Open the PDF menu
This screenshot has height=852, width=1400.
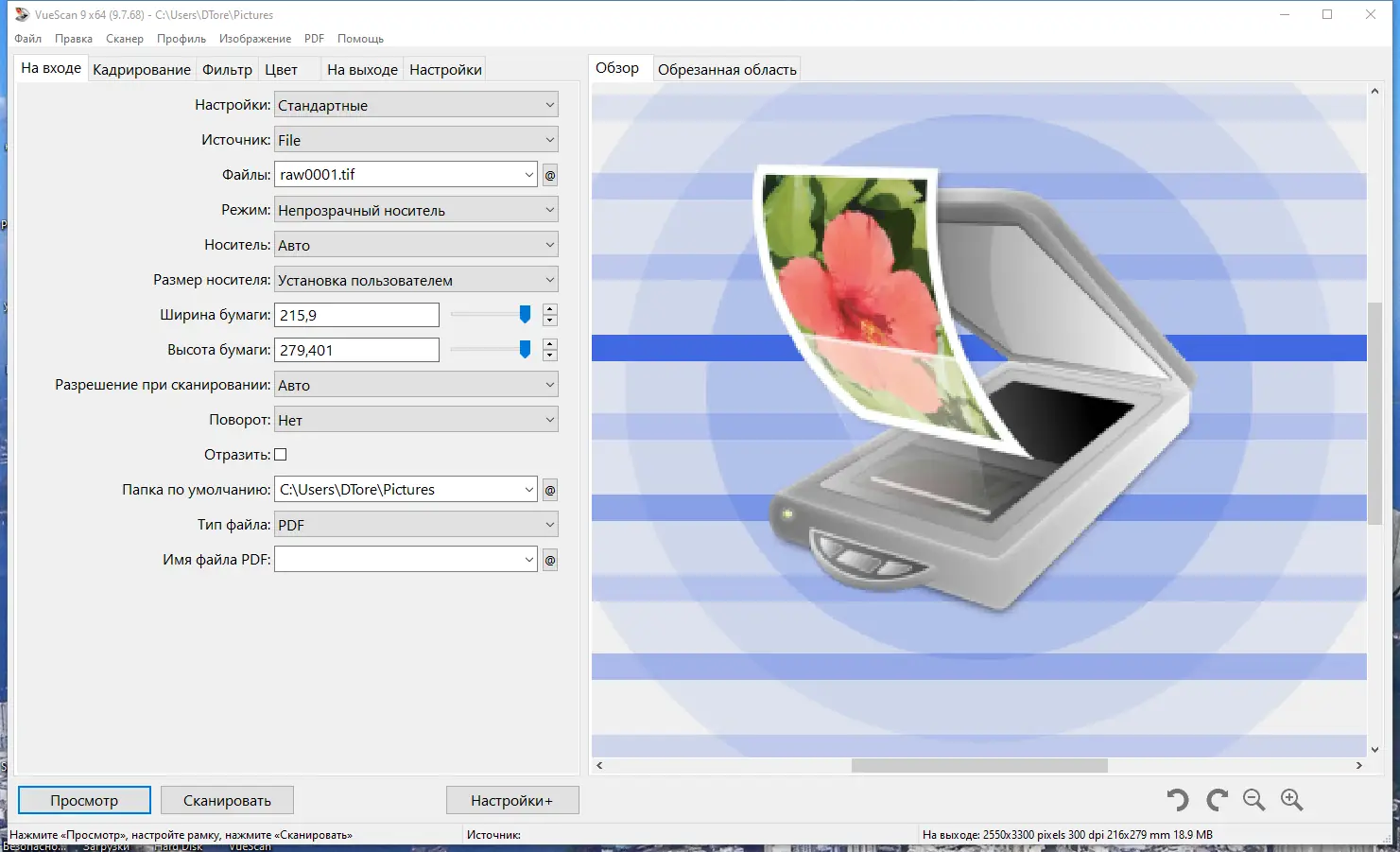point(315,39)
